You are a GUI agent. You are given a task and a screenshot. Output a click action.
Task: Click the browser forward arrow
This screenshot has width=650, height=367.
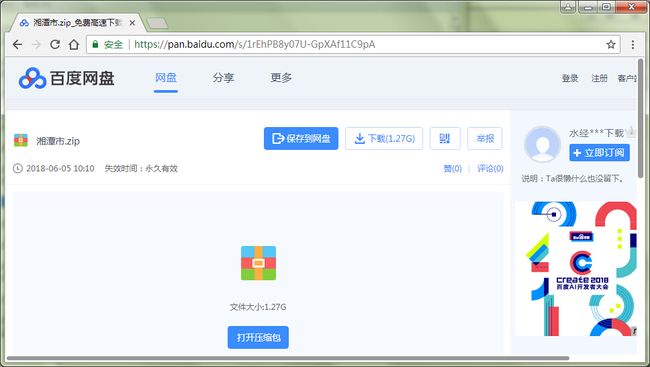pyautogui.click(x=36, y=44)
